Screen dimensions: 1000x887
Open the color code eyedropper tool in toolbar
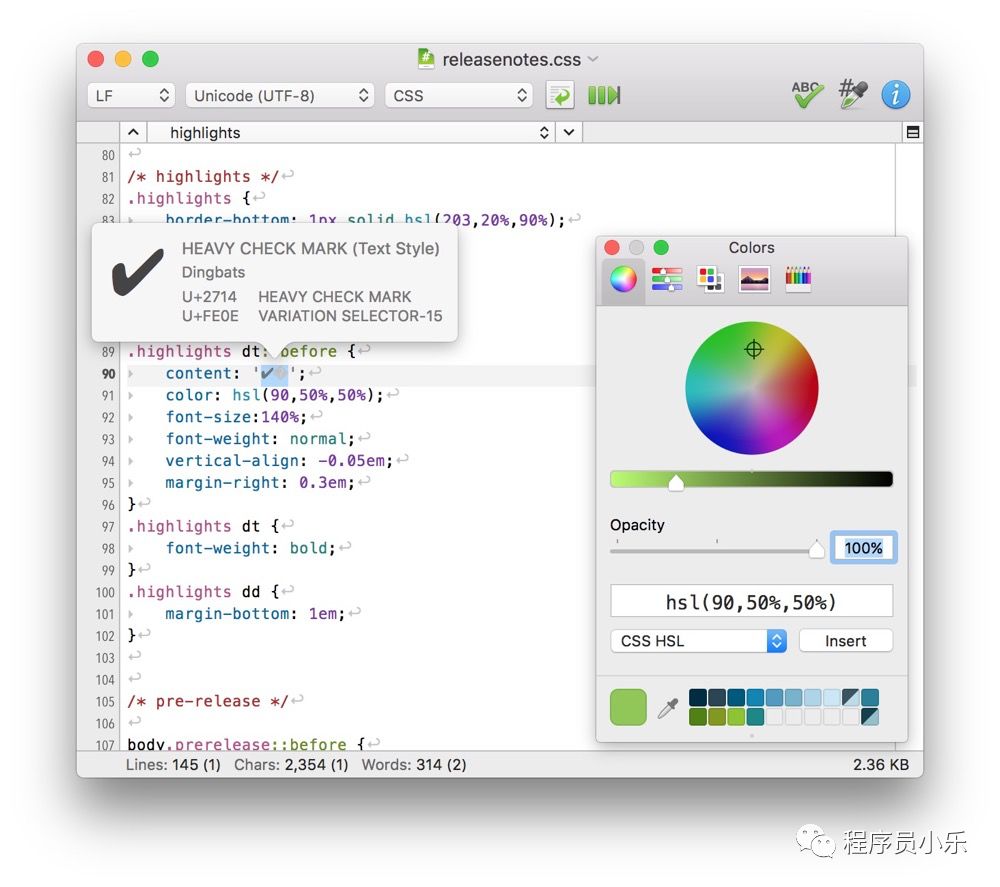tap(853, 94)
